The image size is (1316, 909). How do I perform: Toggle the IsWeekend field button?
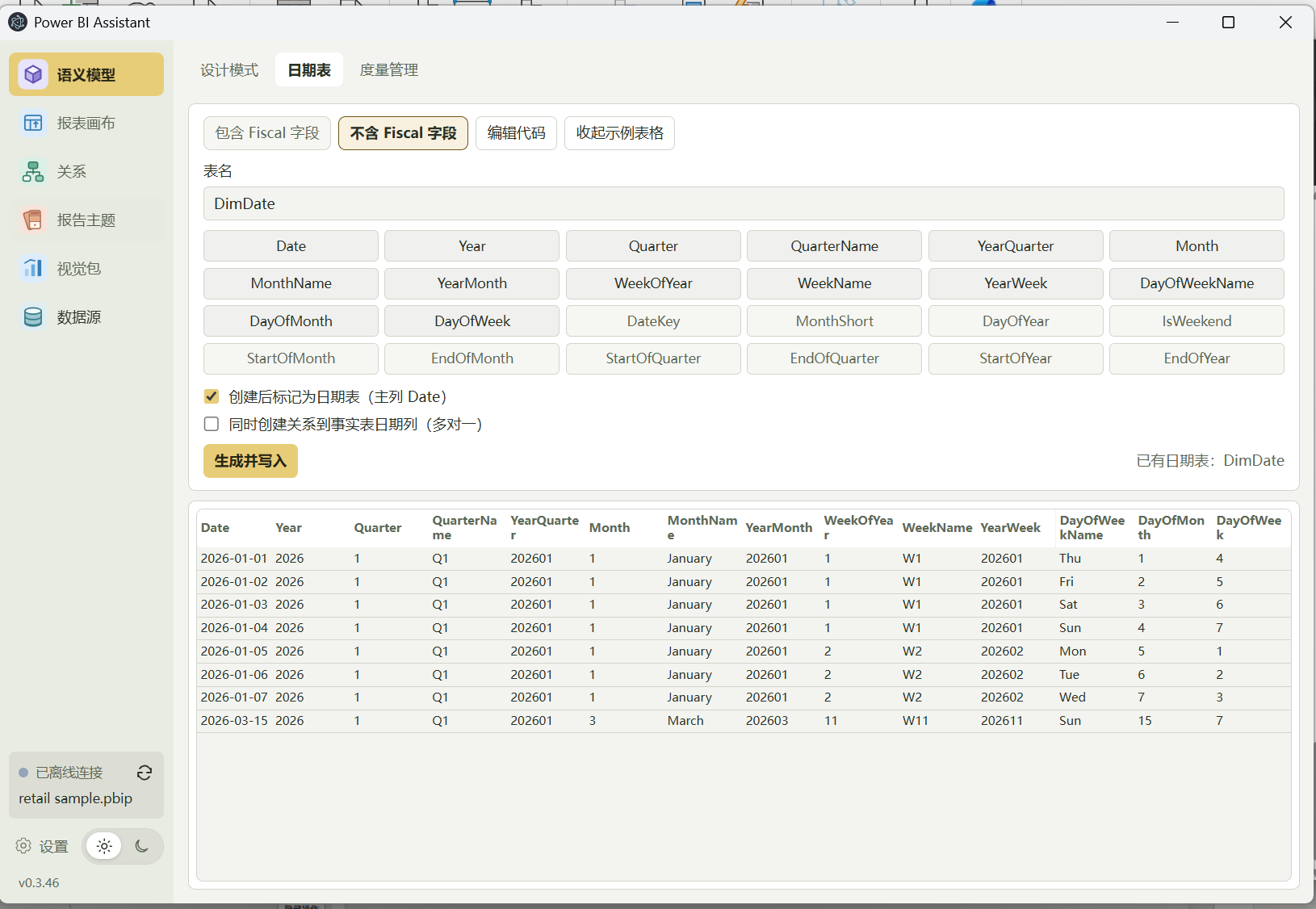[1197, 321]
